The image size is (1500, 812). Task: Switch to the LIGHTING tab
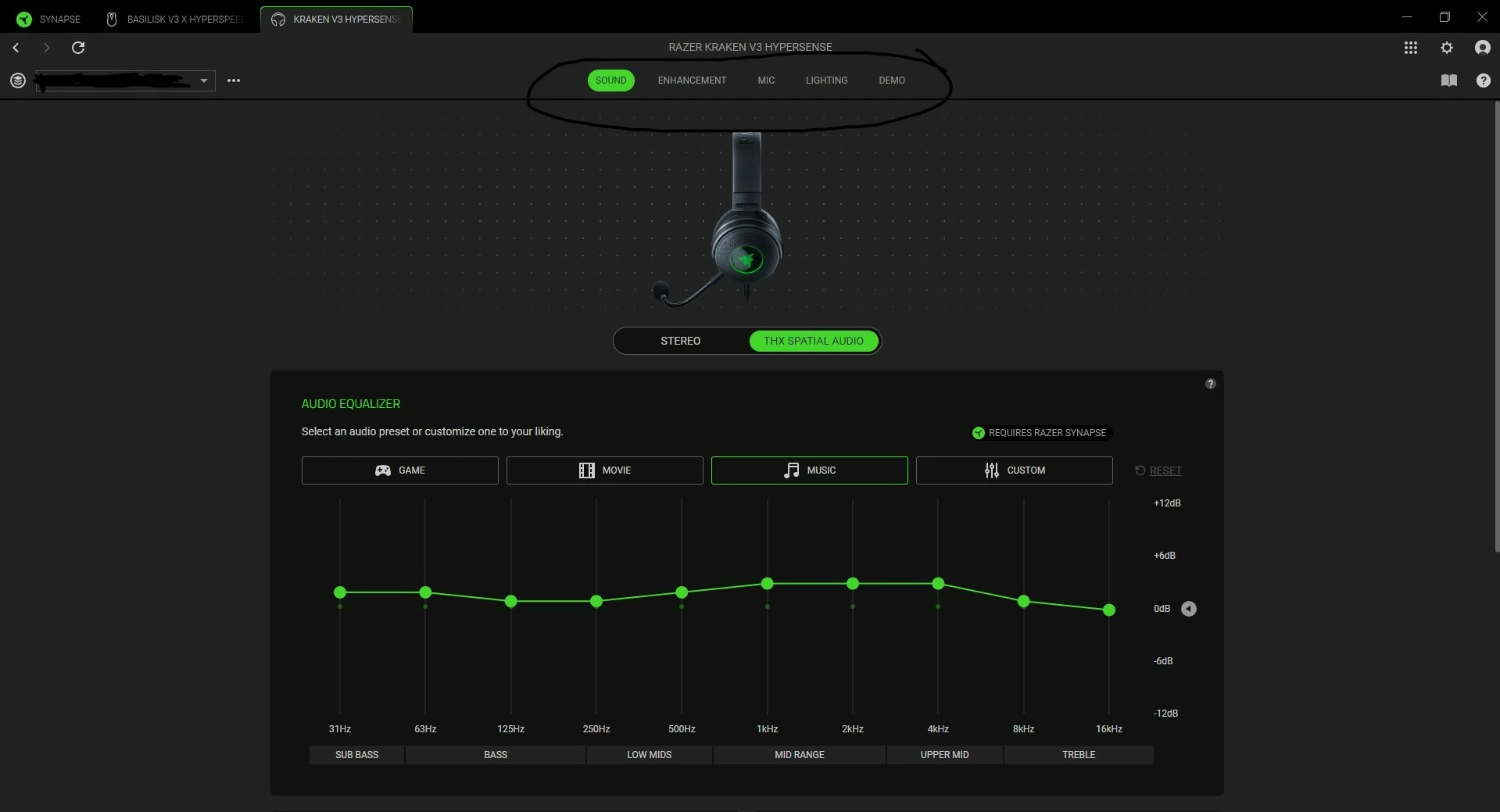826,80
